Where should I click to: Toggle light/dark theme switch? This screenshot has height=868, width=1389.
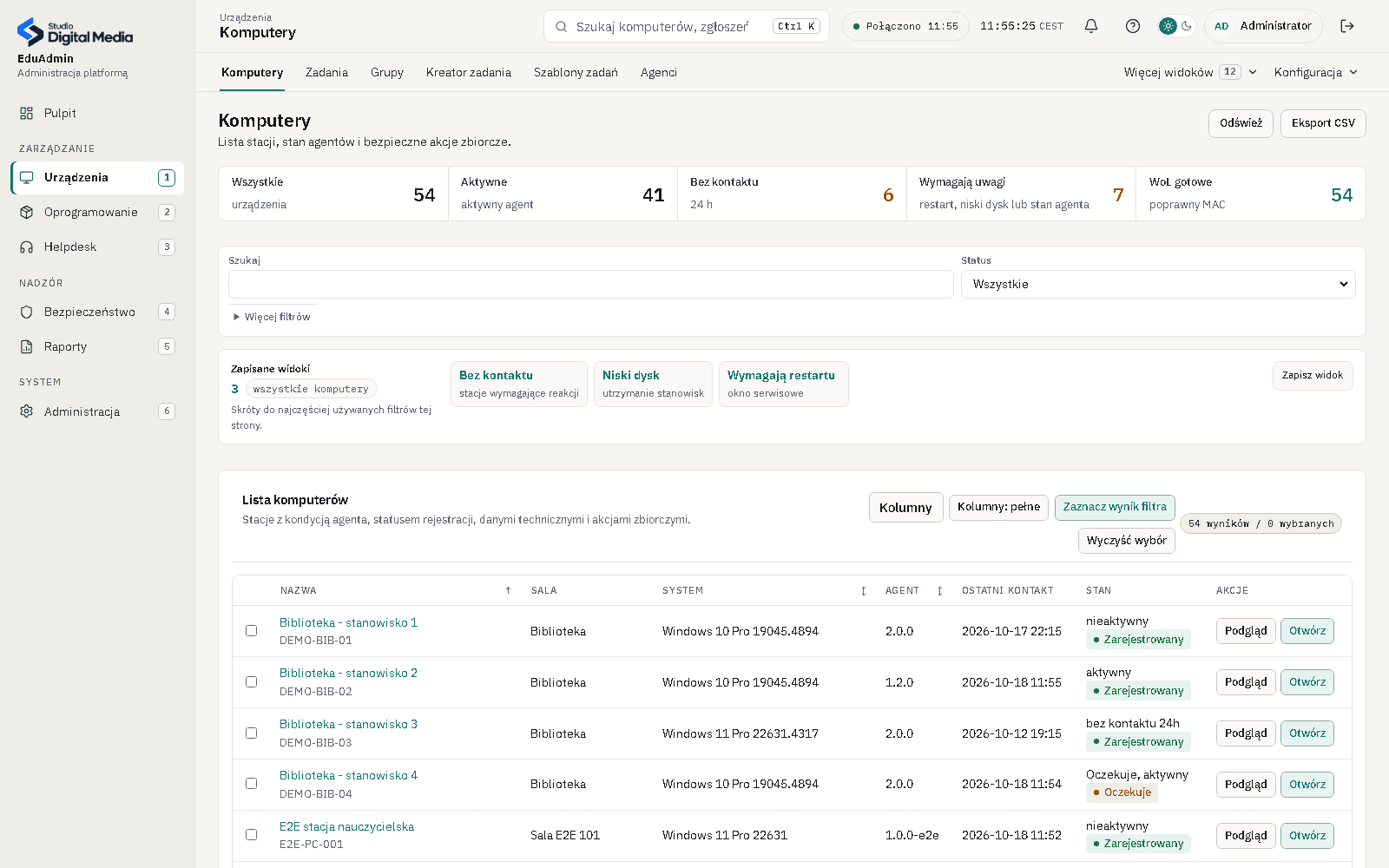click(1176, 26)
